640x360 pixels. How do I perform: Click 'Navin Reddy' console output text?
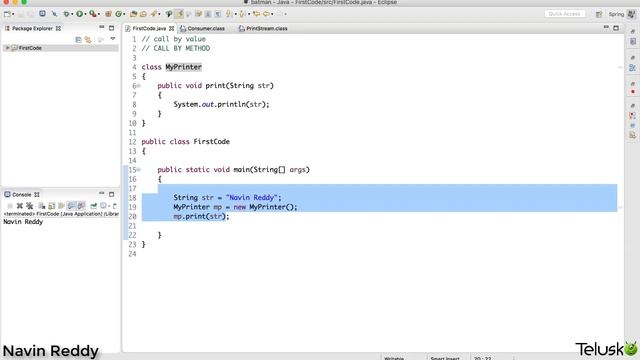[23, 222]
